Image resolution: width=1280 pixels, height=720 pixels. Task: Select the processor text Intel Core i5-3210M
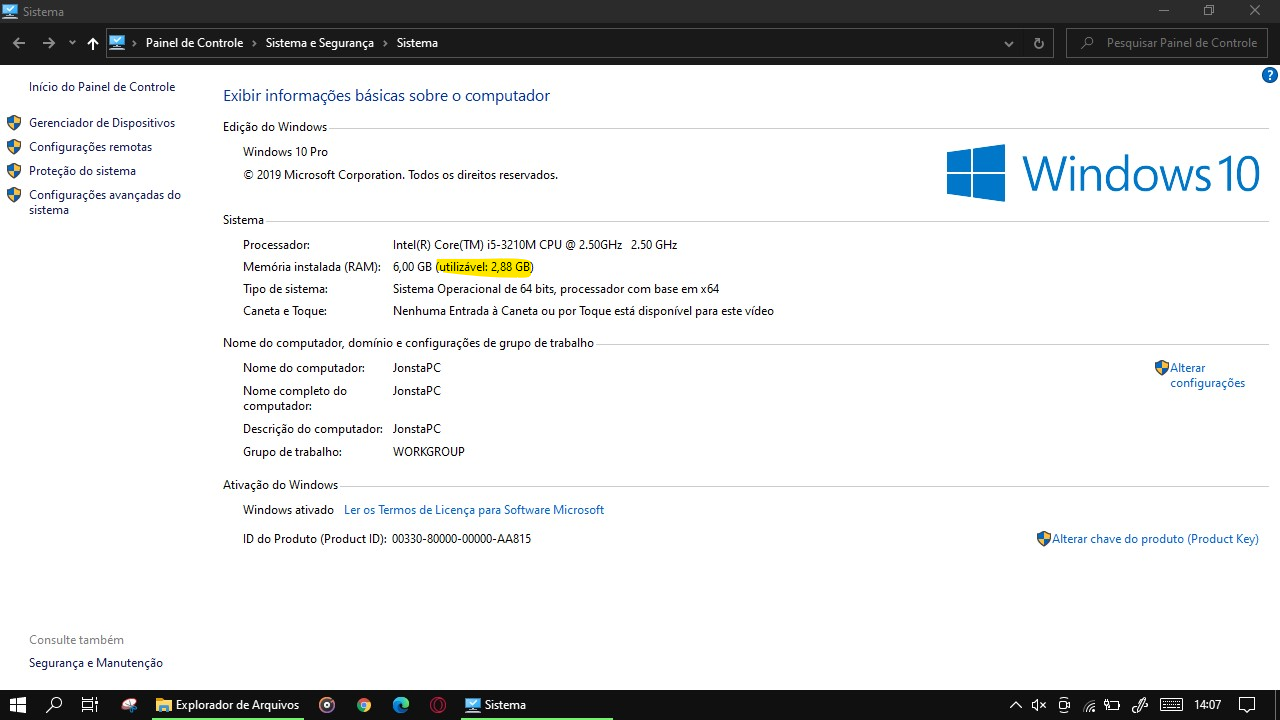point(535,245)
